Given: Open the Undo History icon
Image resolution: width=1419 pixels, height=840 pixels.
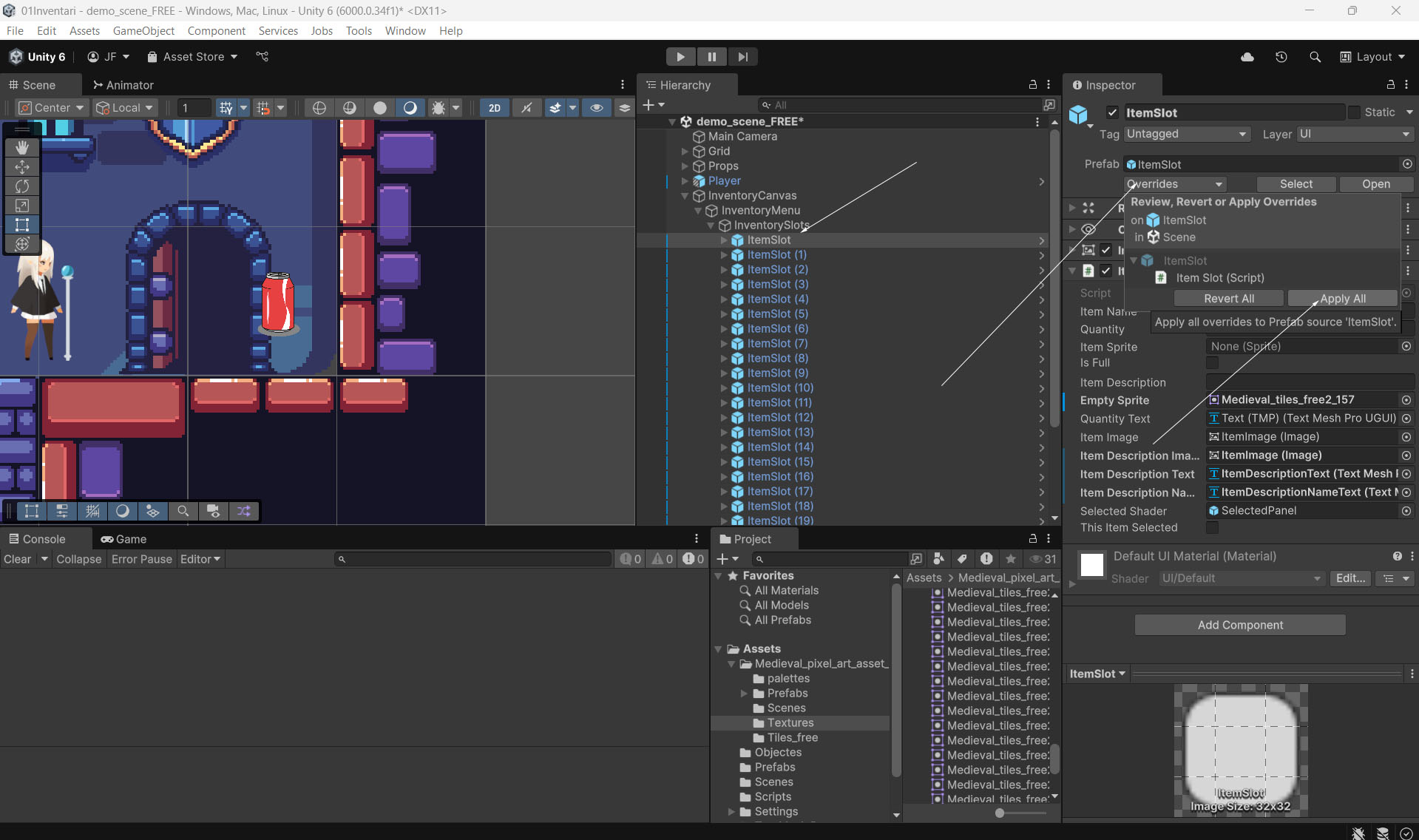Looking at the screenshot, I should coord(1281,57).
